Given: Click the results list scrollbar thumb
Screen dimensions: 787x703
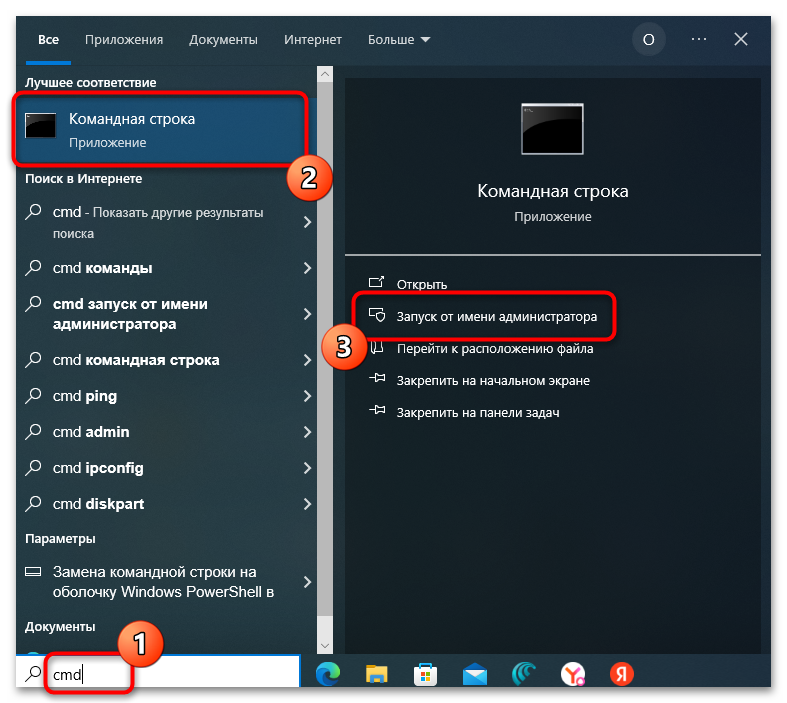Looking at the screenshot, I should point(325,348).
